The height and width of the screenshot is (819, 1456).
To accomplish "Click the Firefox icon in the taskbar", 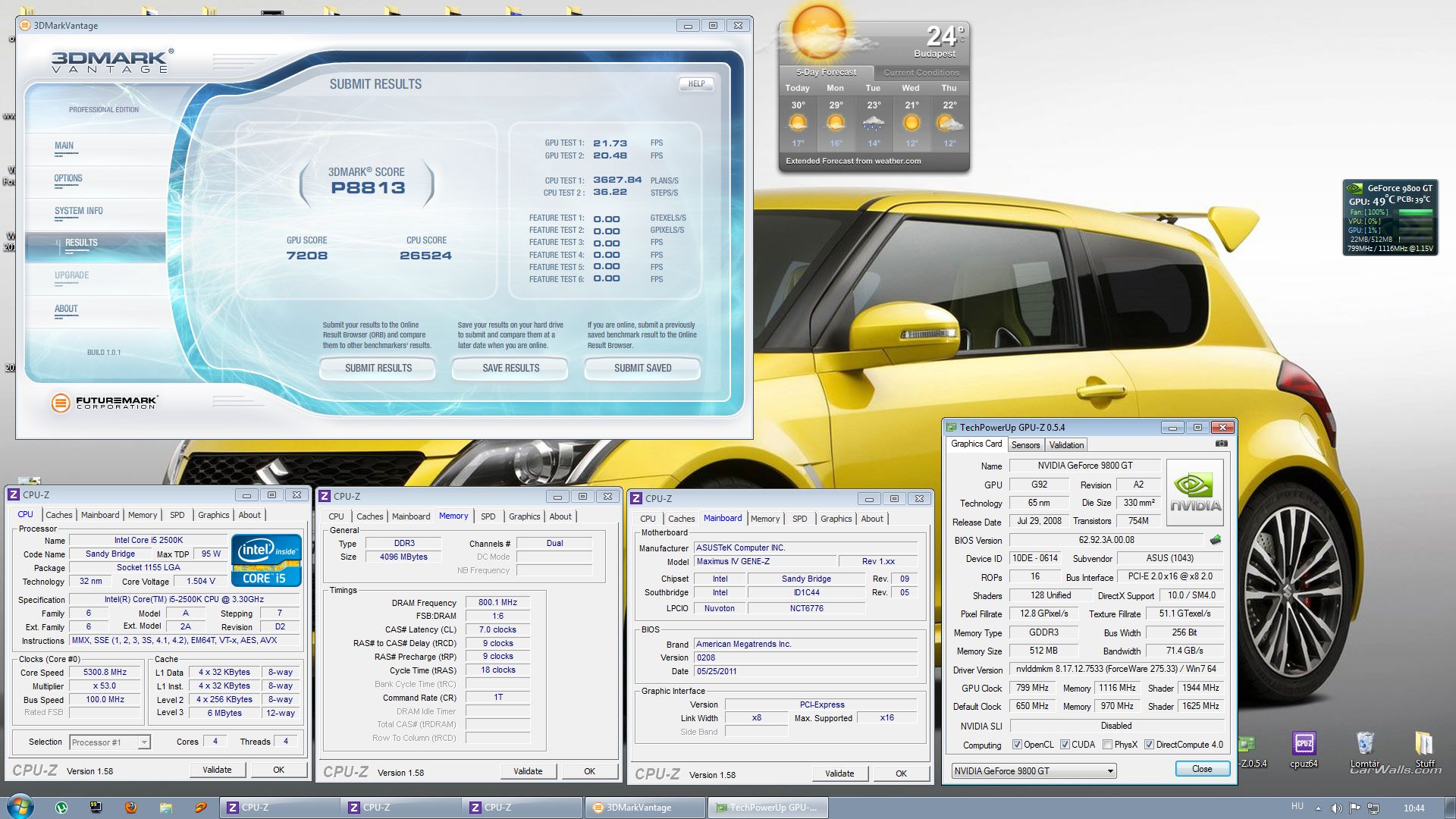I will click(x=130, y=808).
